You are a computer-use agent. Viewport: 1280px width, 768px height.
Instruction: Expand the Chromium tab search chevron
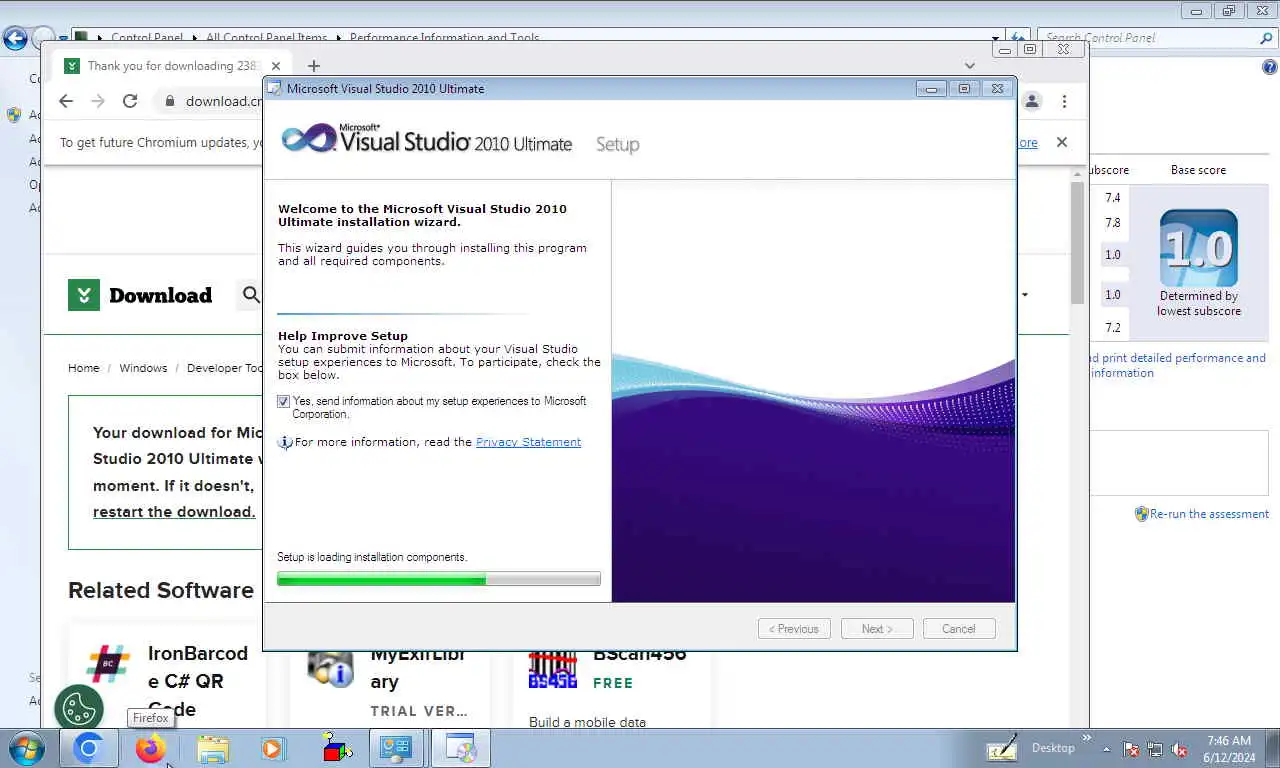click(969, 66)
